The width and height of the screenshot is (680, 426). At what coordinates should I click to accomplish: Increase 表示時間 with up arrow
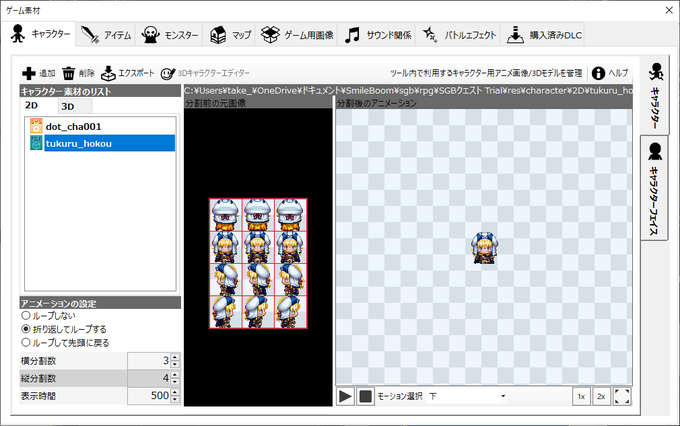[175, 392]
